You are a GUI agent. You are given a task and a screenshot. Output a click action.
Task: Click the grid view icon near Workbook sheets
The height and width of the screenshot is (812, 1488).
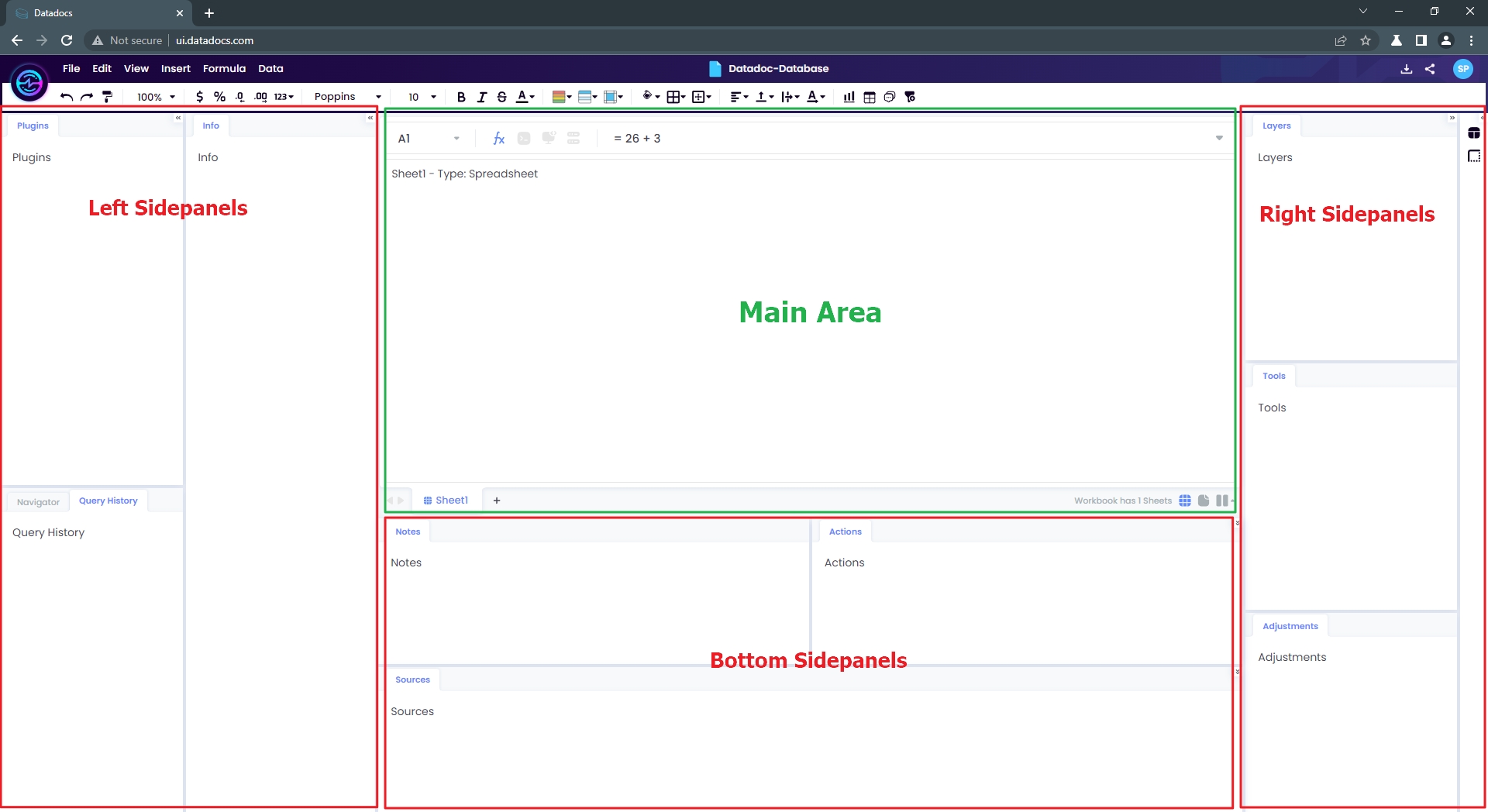pos(1186,500)
